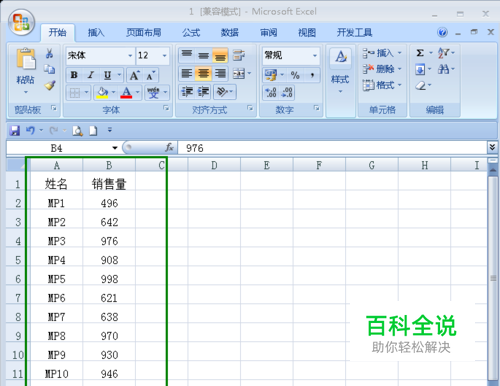
Task: Click the Find binoculars icon
Action: [443, 69]
